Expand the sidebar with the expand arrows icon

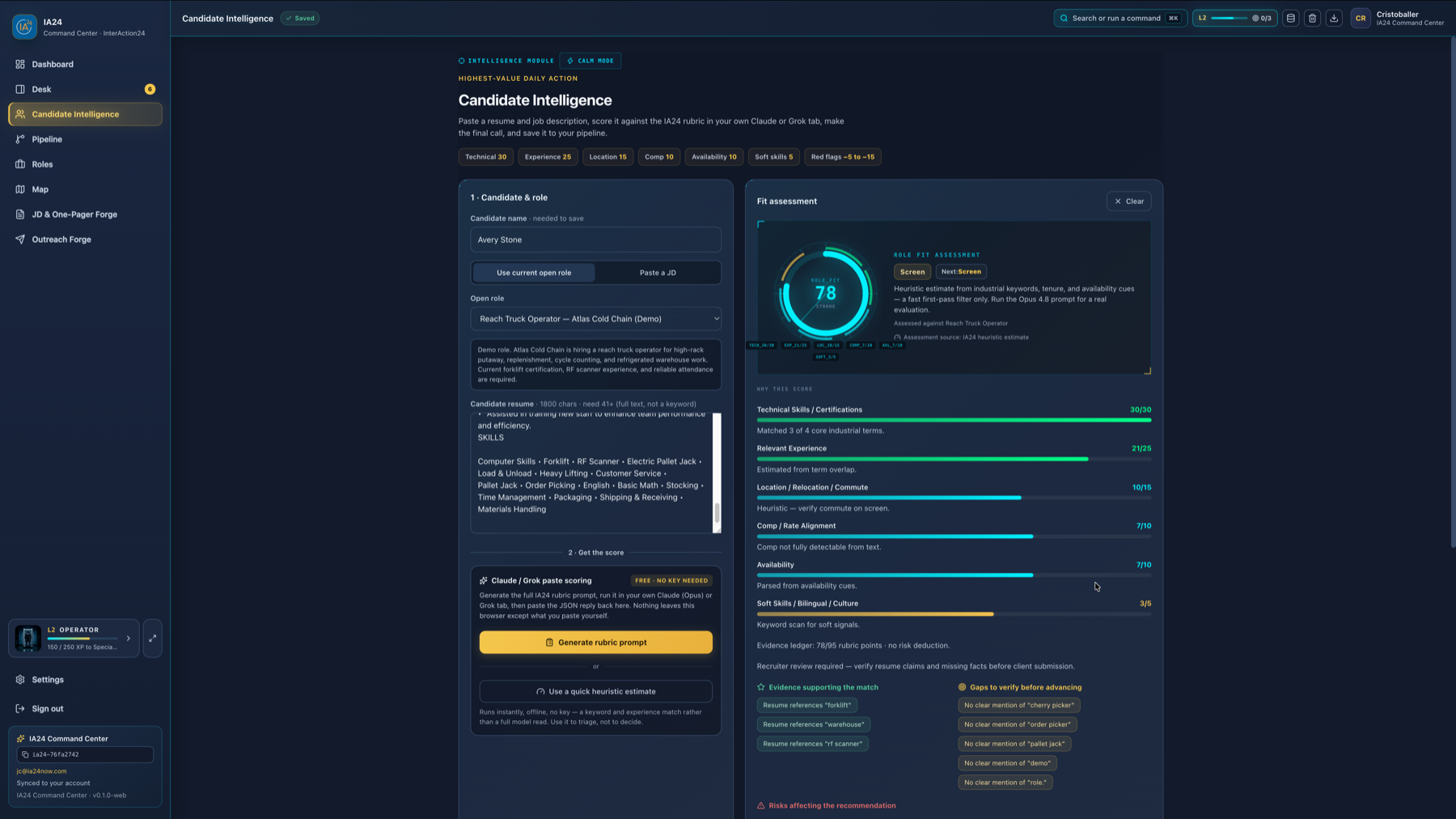click(x=153, y=639)
